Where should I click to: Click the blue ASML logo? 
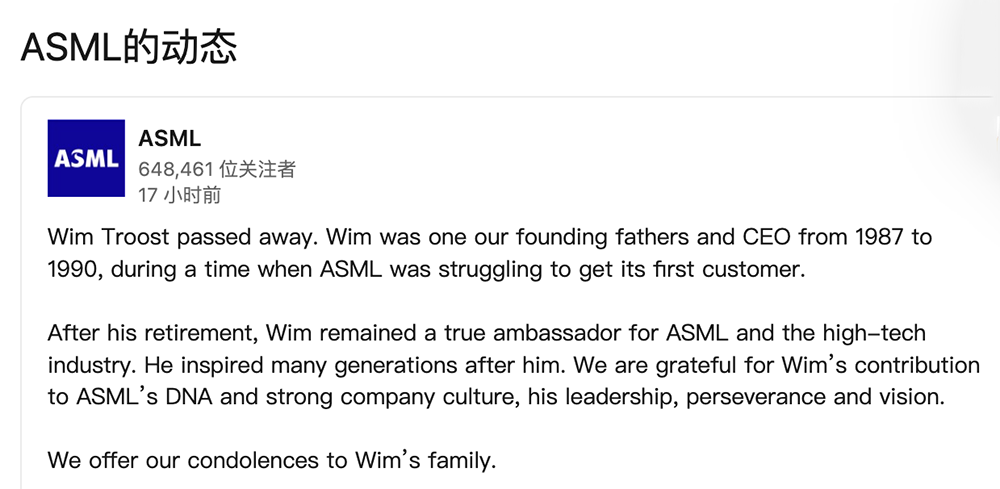(x=86, y=158)
